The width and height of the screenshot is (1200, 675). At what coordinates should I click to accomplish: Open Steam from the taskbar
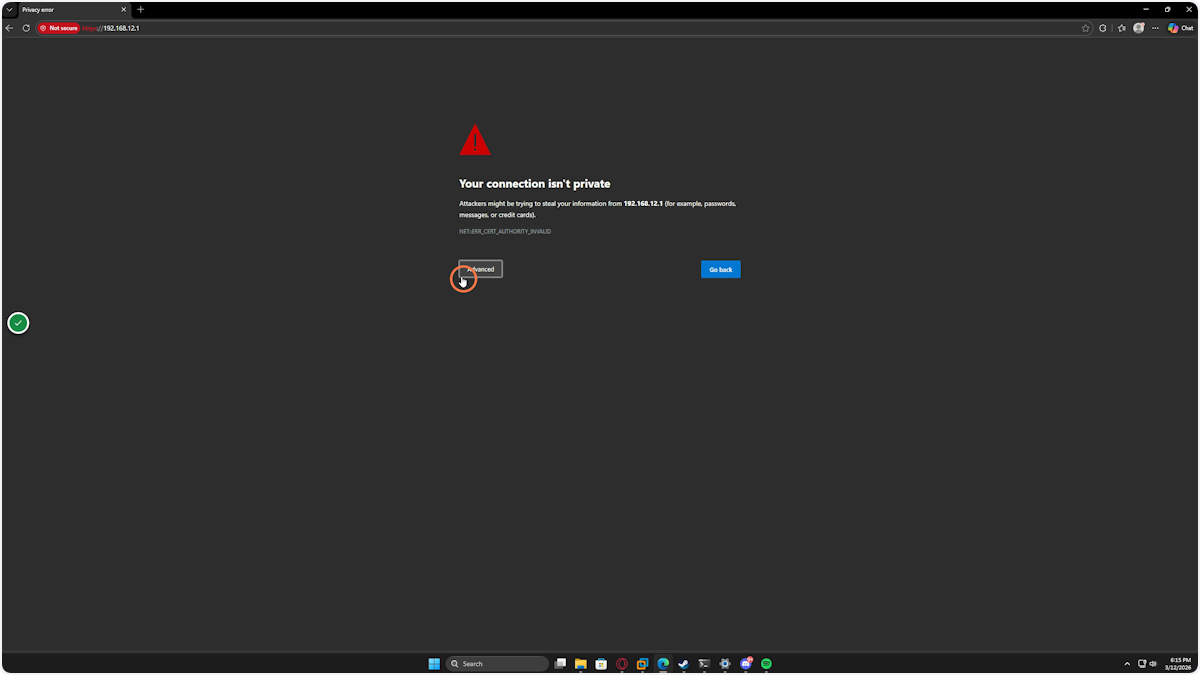click(x=683, y=663)
